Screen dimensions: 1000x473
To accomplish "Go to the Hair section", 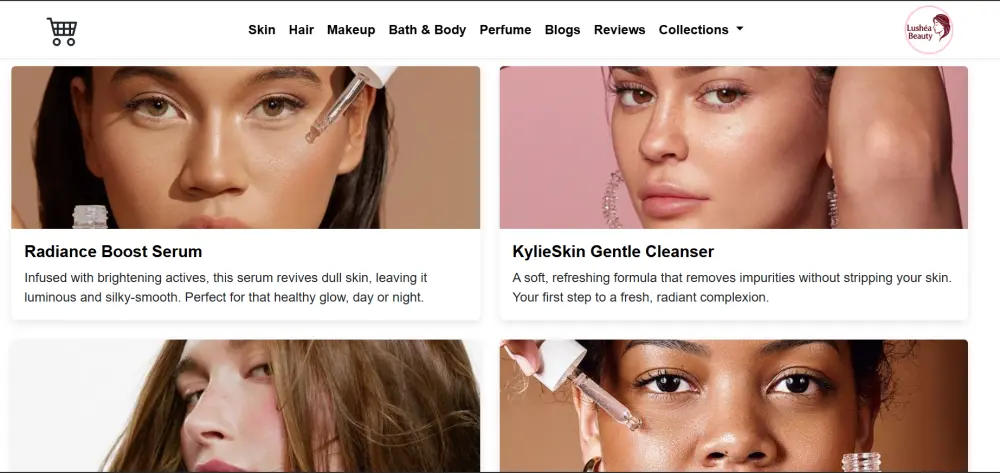I will coord(301,30).
